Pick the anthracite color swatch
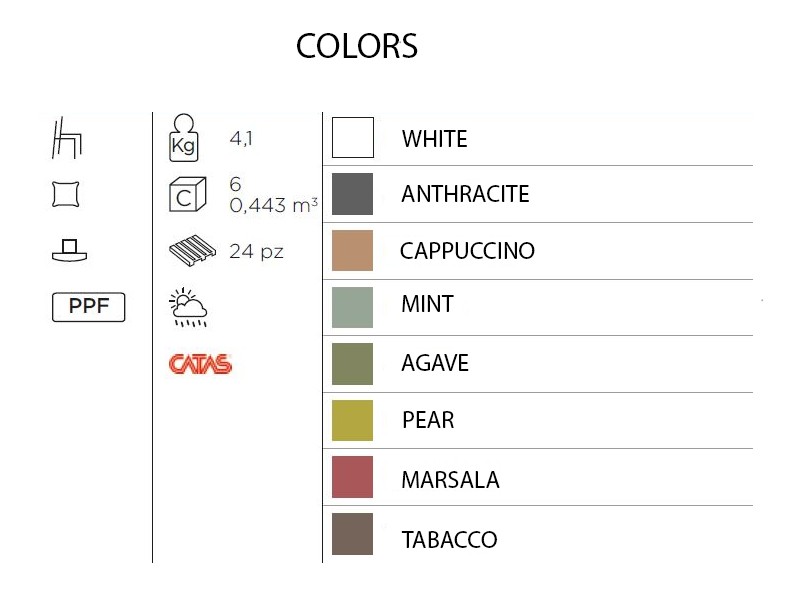Viewport: 800px width, 600px height. pyautogui.click(x=352, y=194)
